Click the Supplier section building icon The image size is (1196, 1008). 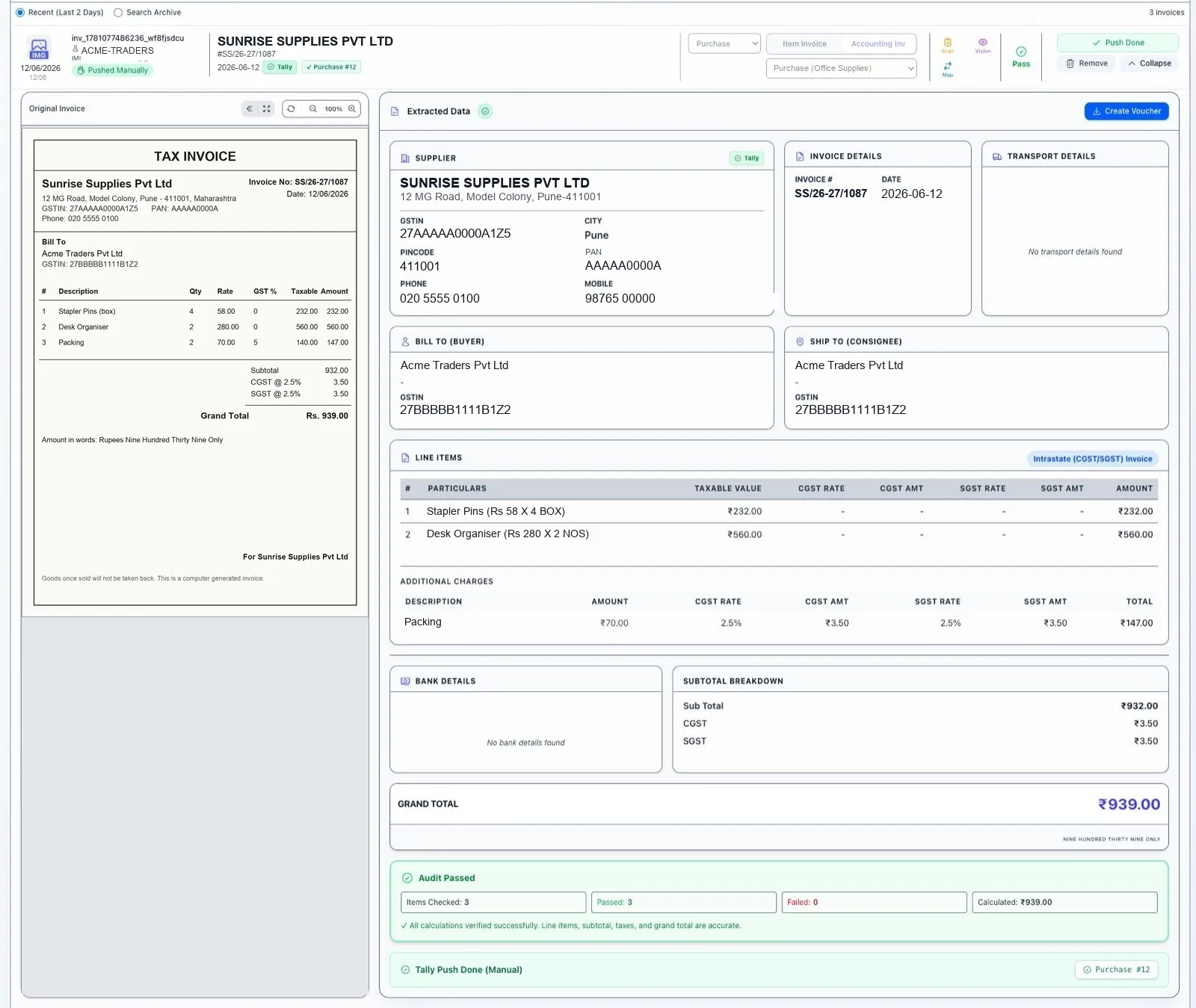click(x=405, y=158)
